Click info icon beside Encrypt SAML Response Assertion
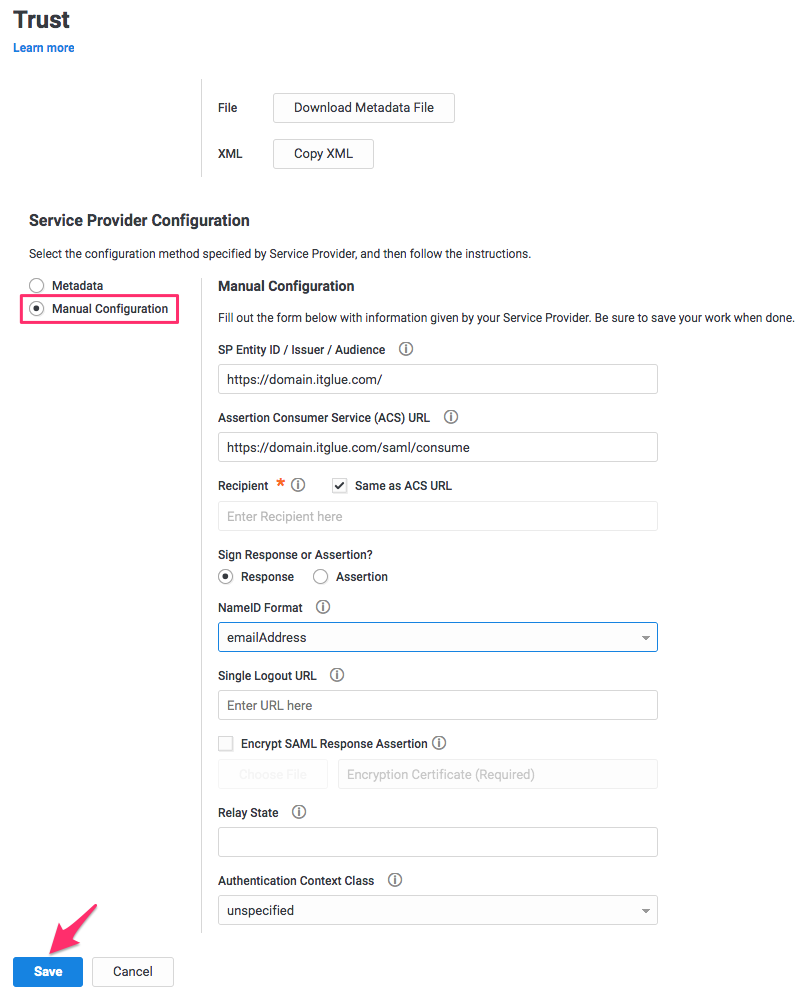Image resolution: width=811 pixels, height=1000 pixels. click(x=439, y=743)
